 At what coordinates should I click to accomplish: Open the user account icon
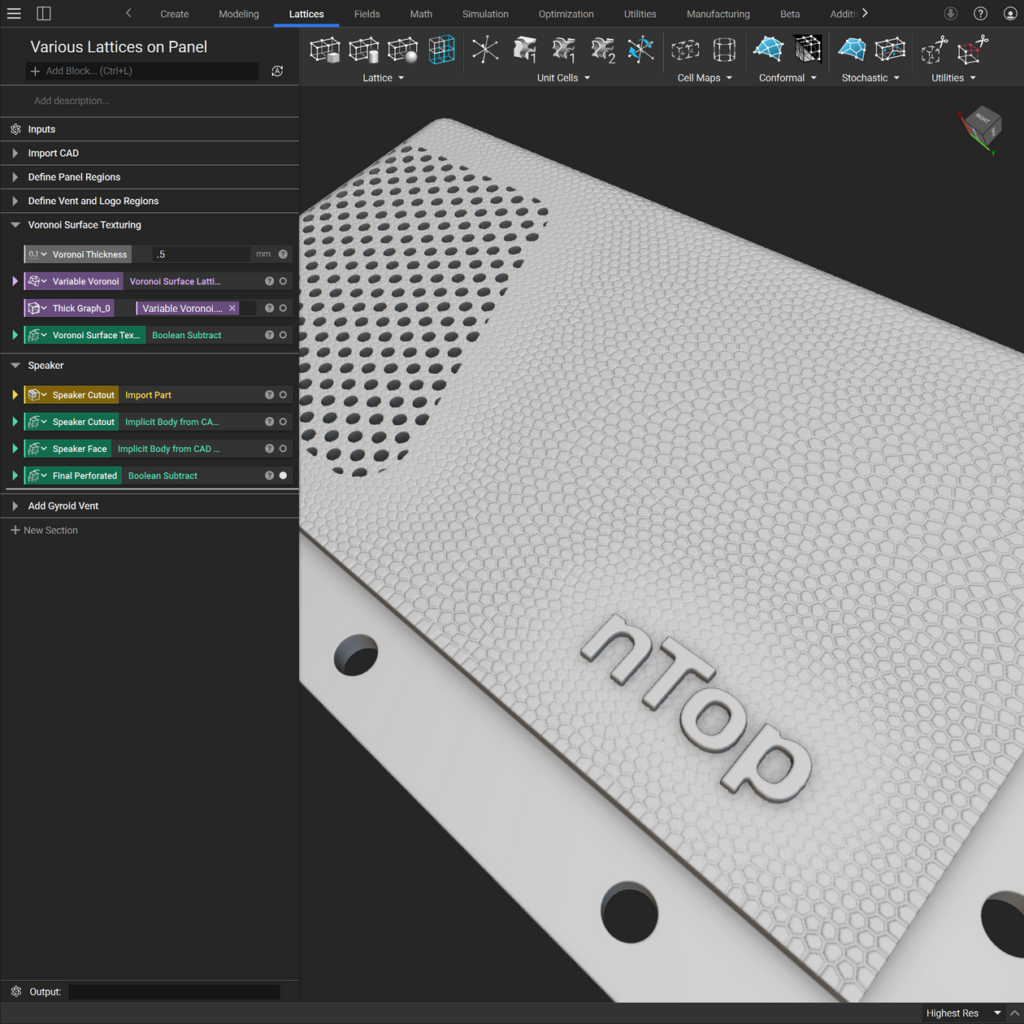pos(1010,14)
